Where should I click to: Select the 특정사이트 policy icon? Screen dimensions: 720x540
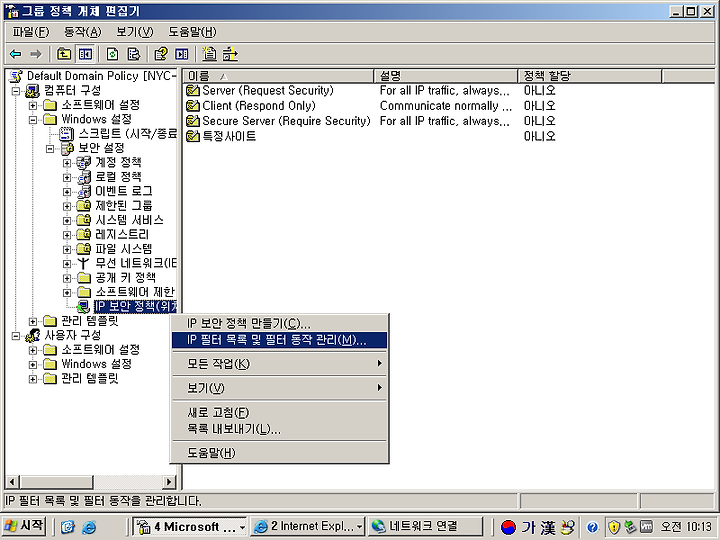click(x=192, y=136)
